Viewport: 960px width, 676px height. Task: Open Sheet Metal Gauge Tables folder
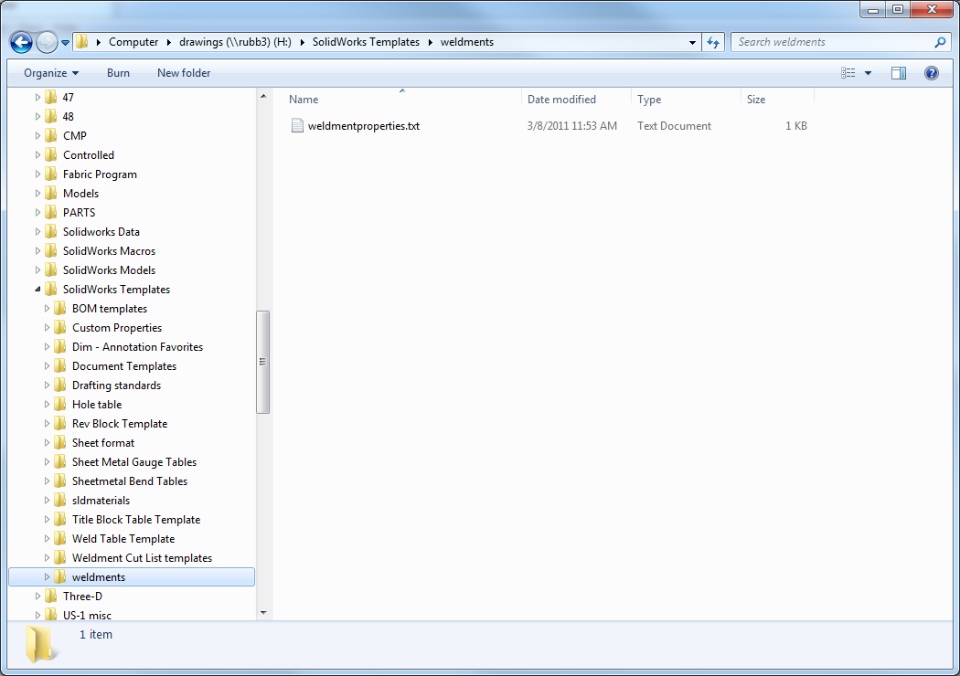click(135, 462)
